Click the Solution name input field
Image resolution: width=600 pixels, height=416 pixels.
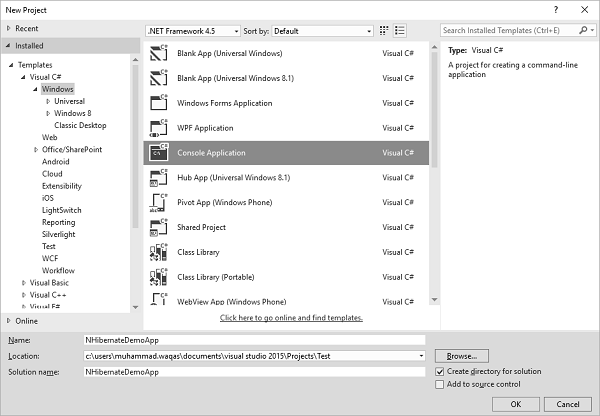click(x=254, y=372)
